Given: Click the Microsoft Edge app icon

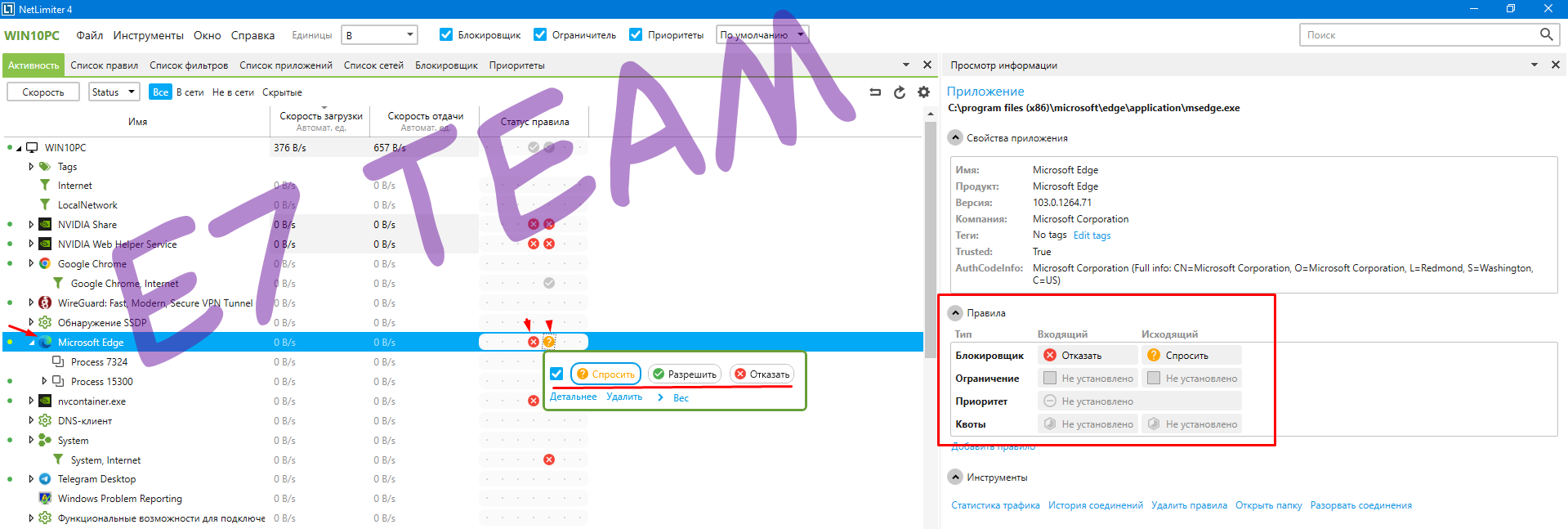Looking at the screenshot, I should (x=45, y=342).
